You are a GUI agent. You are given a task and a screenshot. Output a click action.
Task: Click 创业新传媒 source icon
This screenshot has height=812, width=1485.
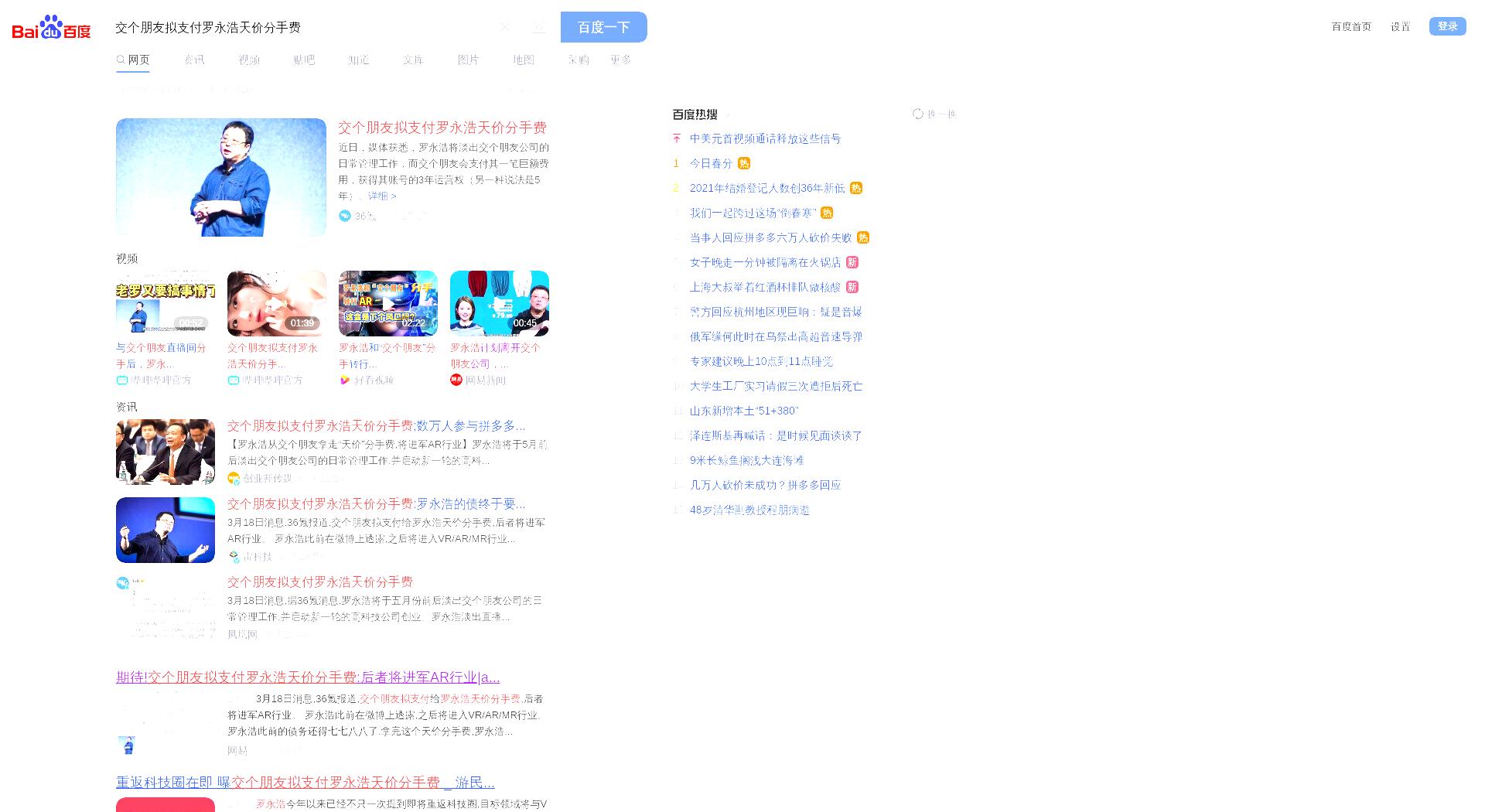[234, 479]
